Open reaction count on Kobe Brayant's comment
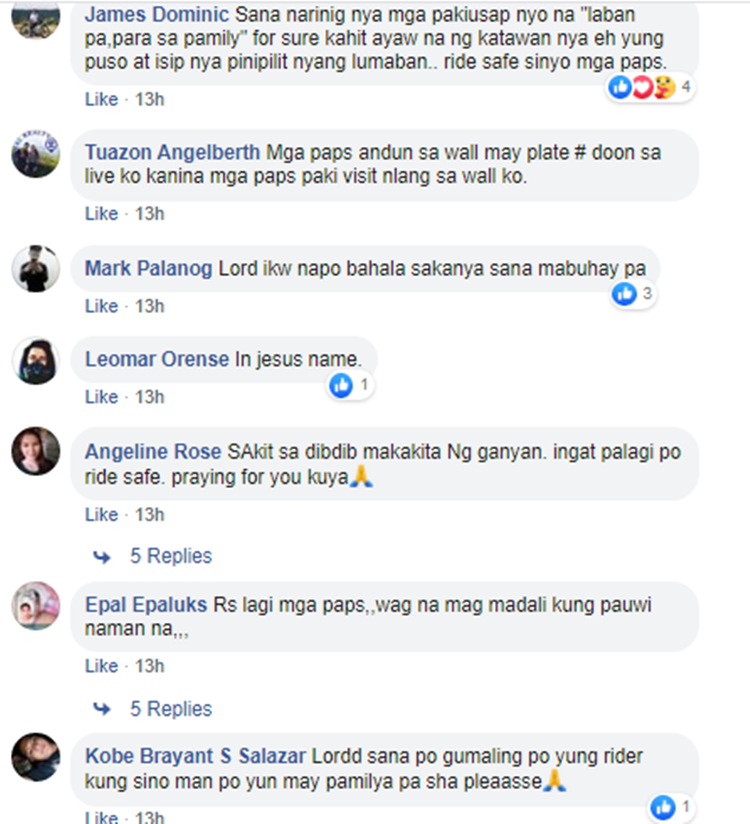Viewport: 750px width, 824px height. pos(672,807)
